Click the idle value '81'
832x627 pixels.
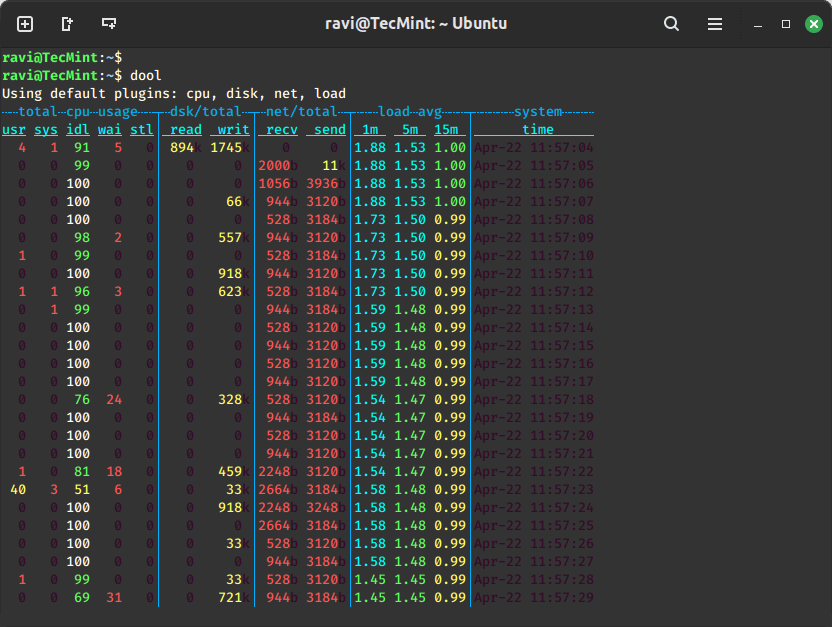click(82, 472)
